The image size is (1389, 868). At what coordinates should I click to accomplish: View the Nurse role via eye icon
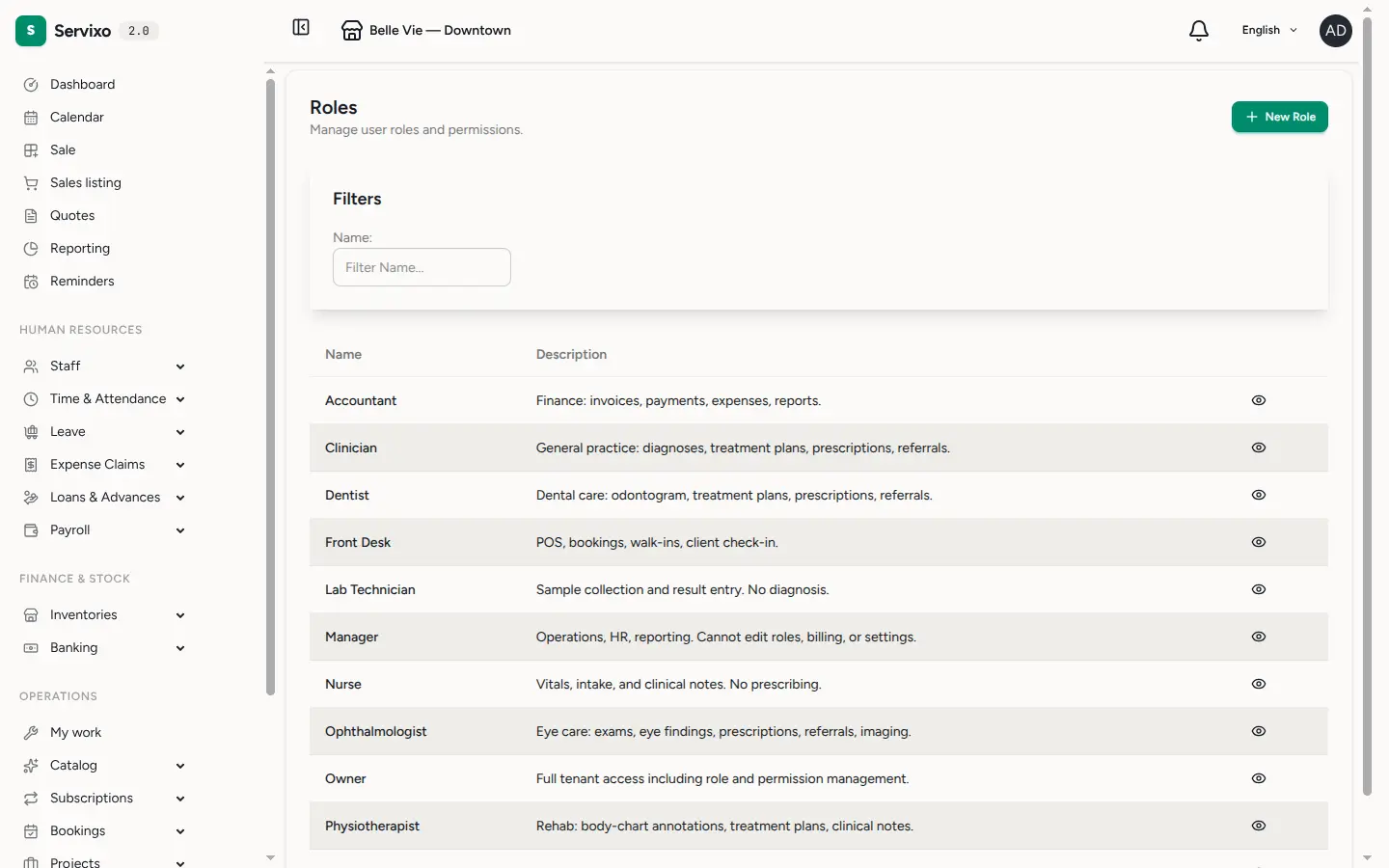click(1259, 684)
